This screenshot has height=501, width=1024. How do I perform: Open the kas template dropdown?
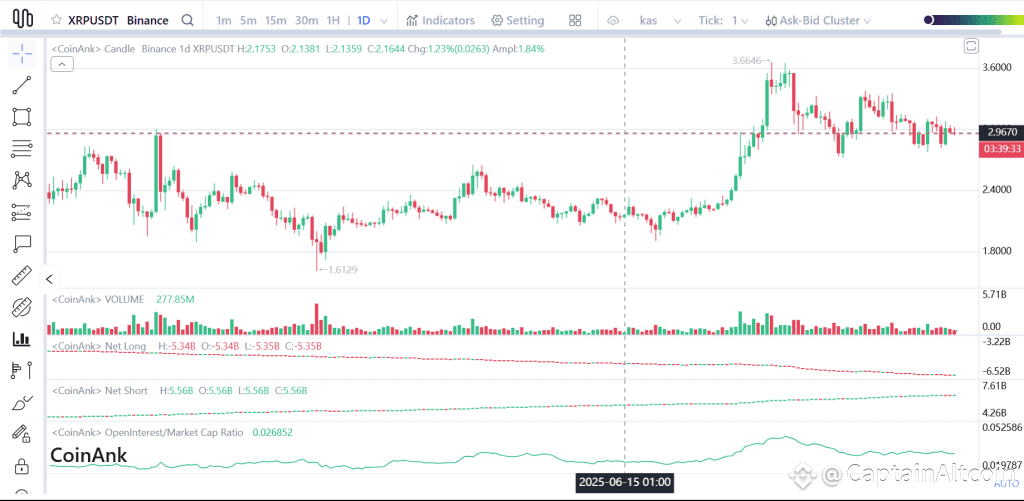660,20
